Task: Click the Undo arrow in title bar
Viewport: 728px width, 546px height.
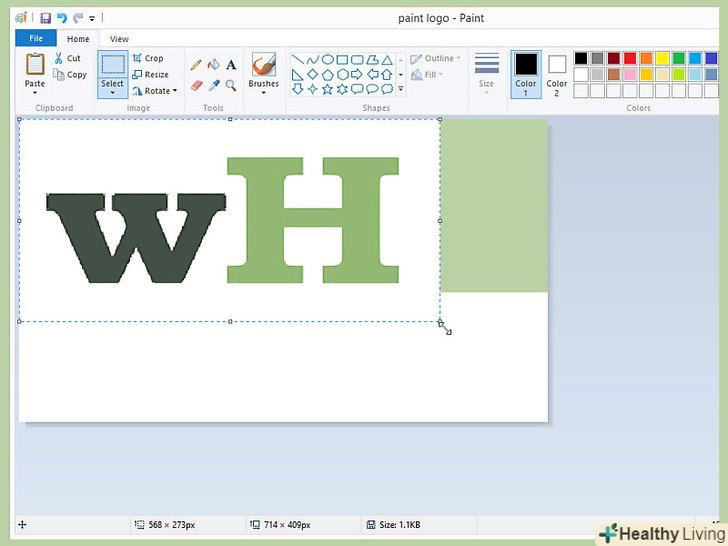Action: 61,18
